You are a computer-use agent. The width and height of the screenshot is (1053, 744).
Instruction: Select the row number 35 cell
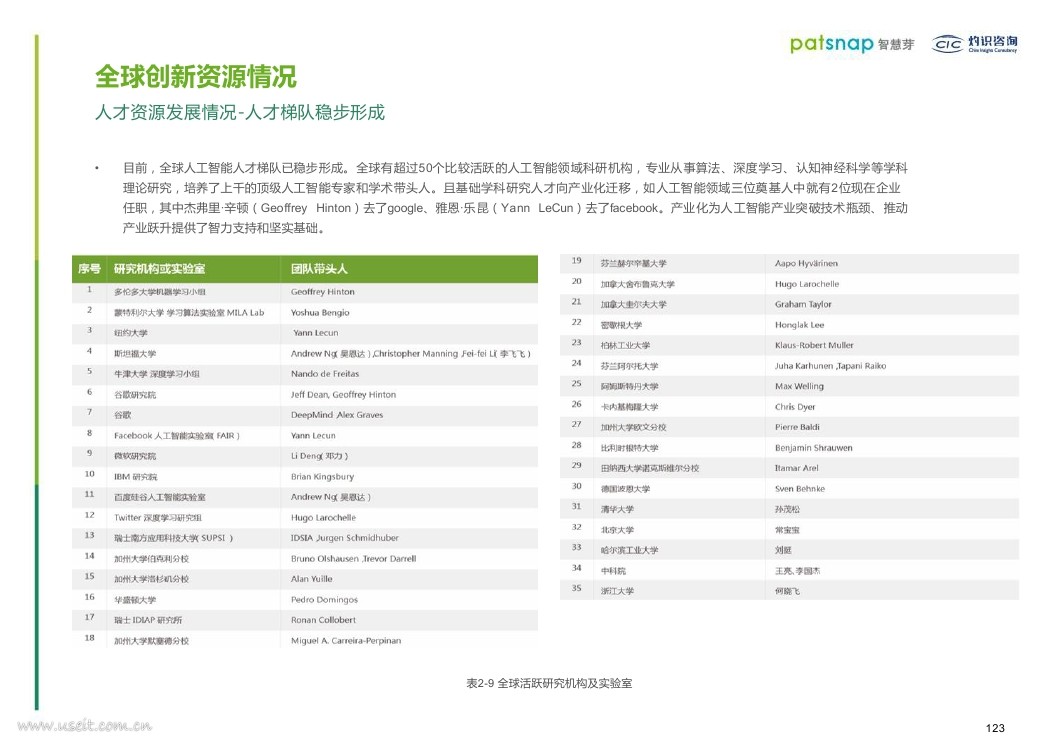point(576,588)
